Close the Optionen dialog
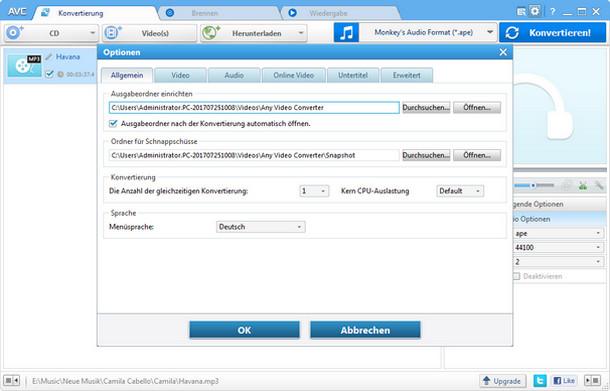 pyautogui.click(x=503, y=52)
